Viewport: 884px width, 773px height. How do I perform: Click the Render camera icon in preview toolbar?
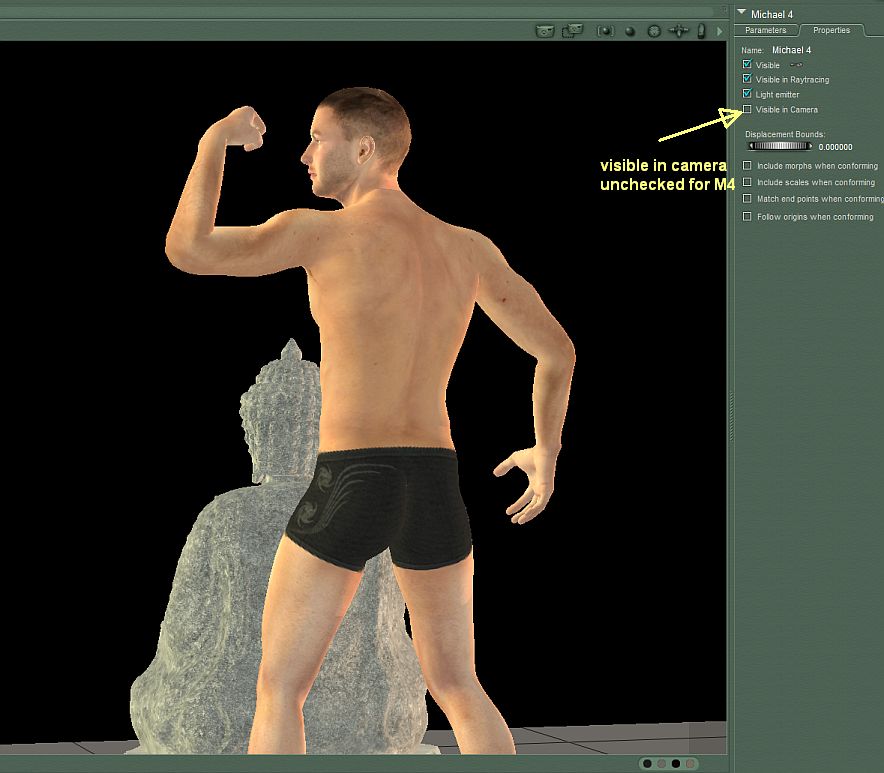click(544, 31)
